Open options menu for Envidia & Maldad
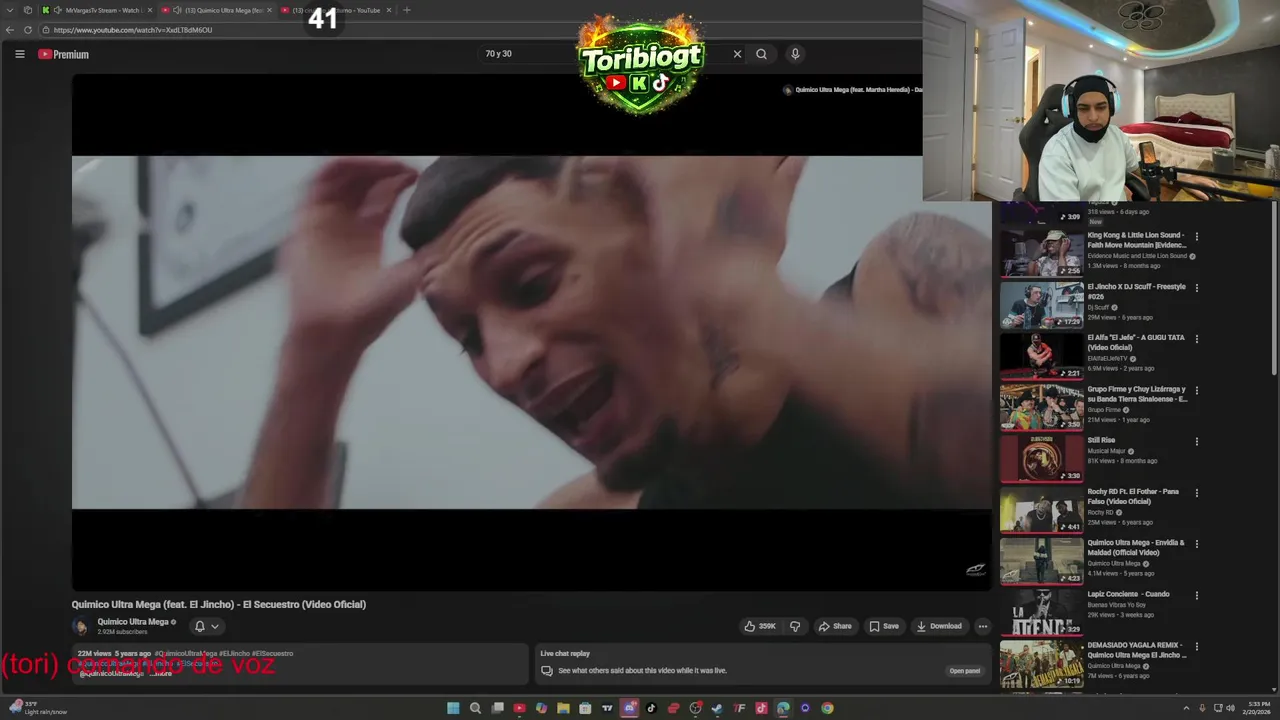 [1196, 544]
